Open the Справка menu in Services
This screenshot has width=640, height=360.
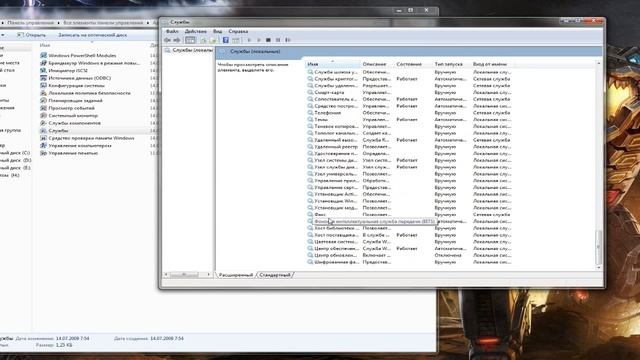pyautogui.click(x=238, y=31)
